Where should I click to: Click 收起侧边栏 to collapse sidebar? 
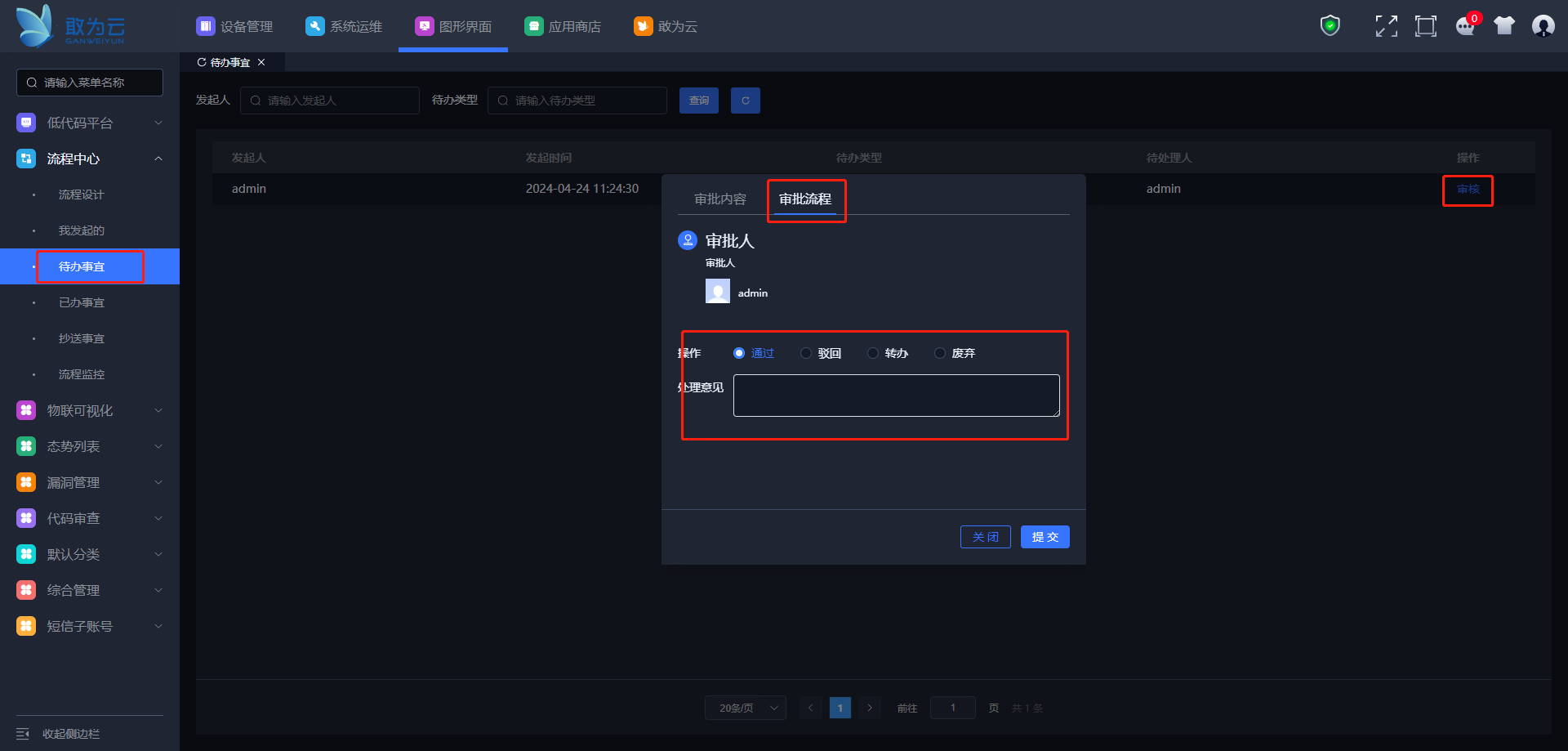(71, 734)
